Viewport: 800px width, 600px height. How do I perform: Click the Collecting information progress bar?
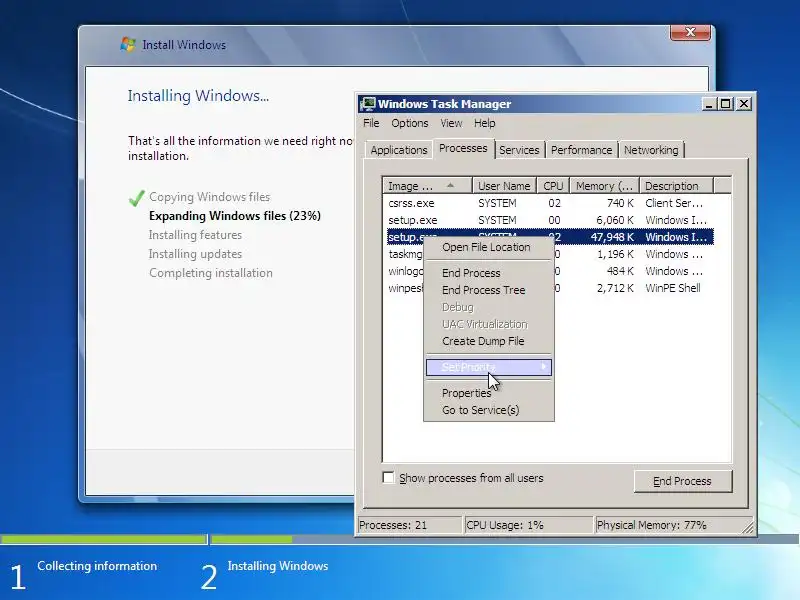click(104, 539)
